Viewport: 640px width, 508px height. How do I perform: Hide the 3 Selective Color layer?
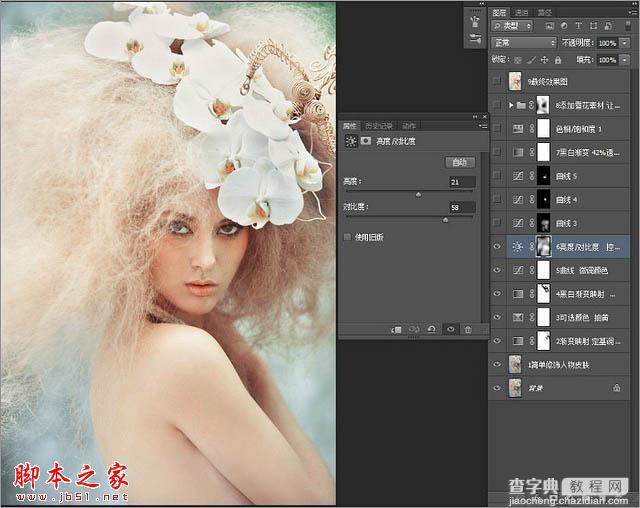pos(497,317)
